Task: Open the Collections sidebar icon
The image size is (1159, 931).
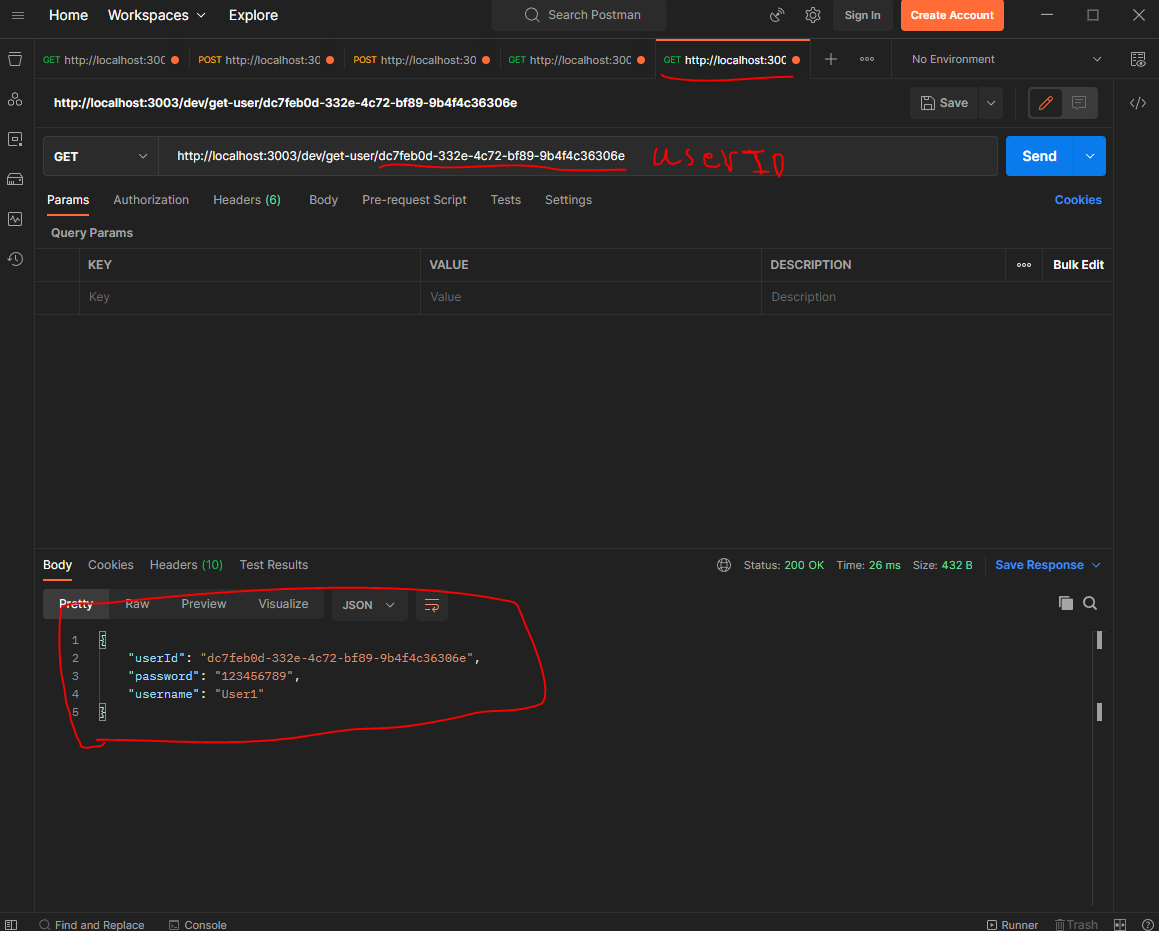Action: coord(15,59)
